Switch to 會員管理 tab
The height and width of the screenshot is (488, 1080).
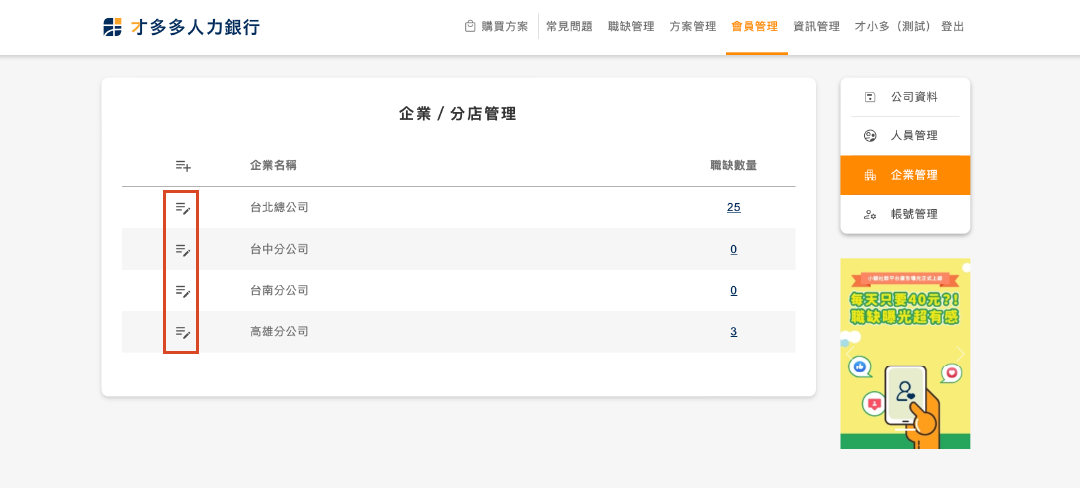(x=755, y=27)
